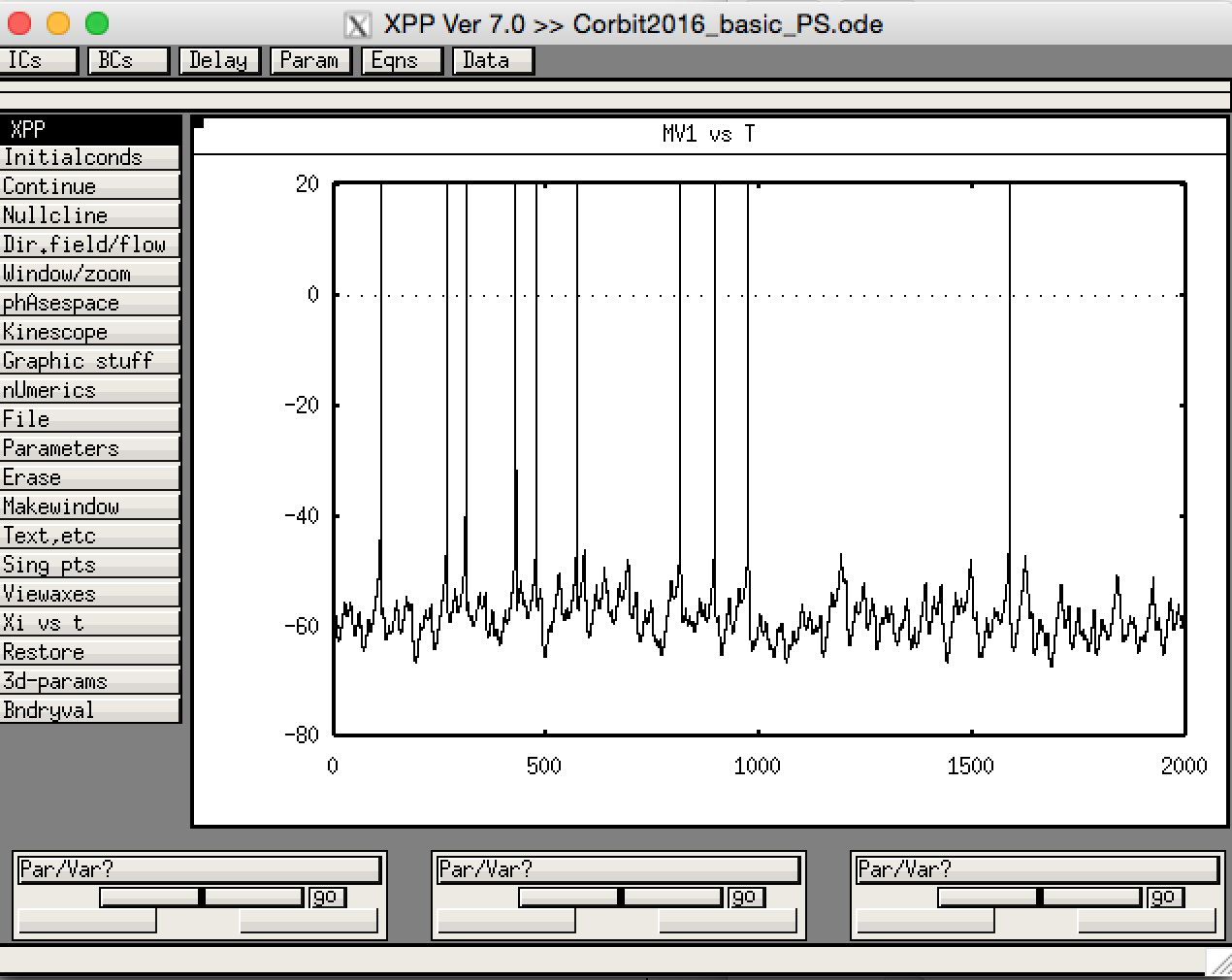Click go on the first slider panel
The height and width of the screenshot is (980, 1232).
(328, 898)
